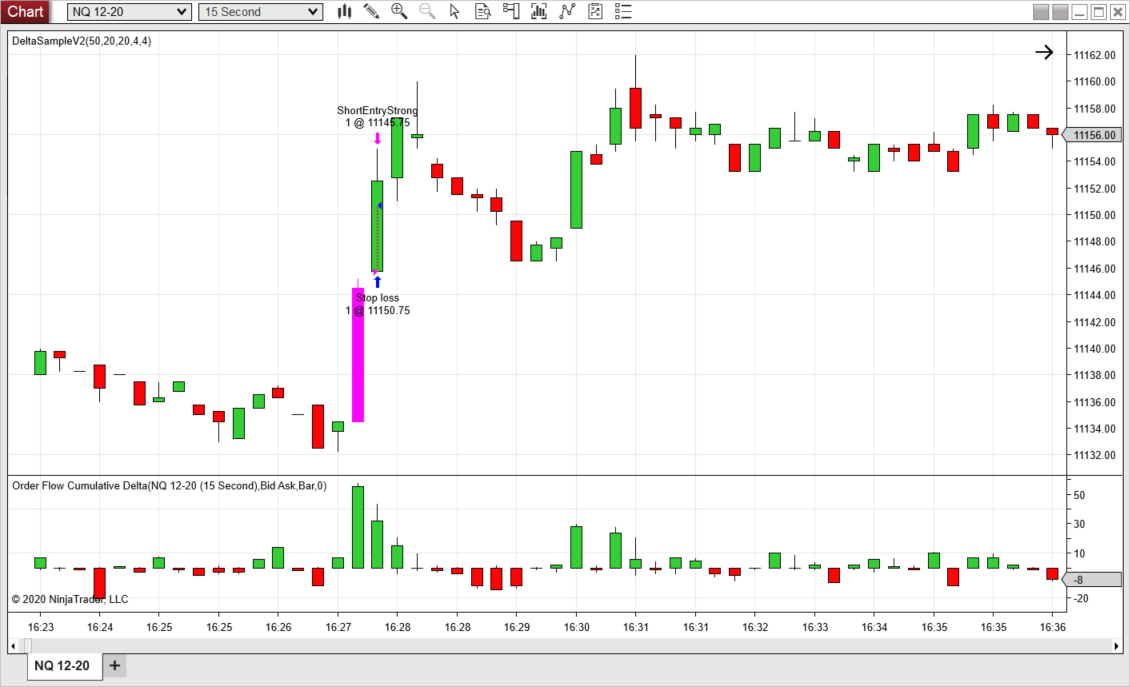The width and height of the screenshot is (1130, 687).
Task: Add a new tab with plus button
Action: pos(115,665)
